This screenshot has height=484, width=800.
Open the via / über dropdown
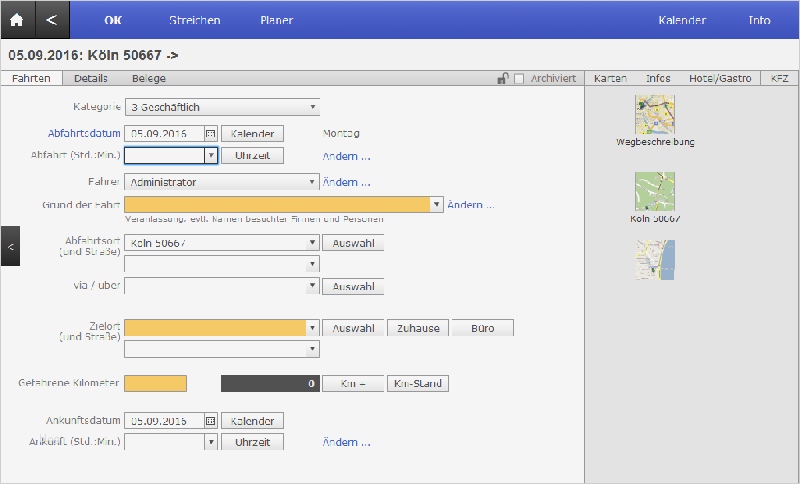point(222,286)
